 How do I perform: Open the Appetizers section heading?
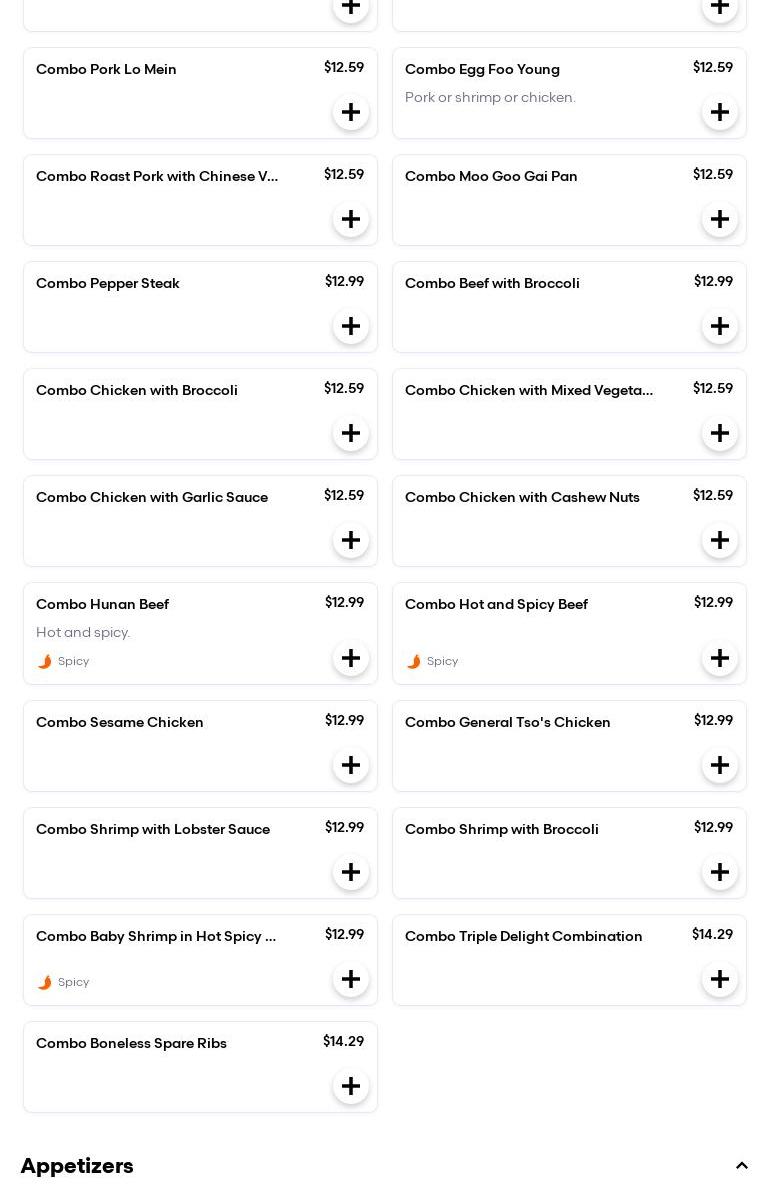[77, 1166]
